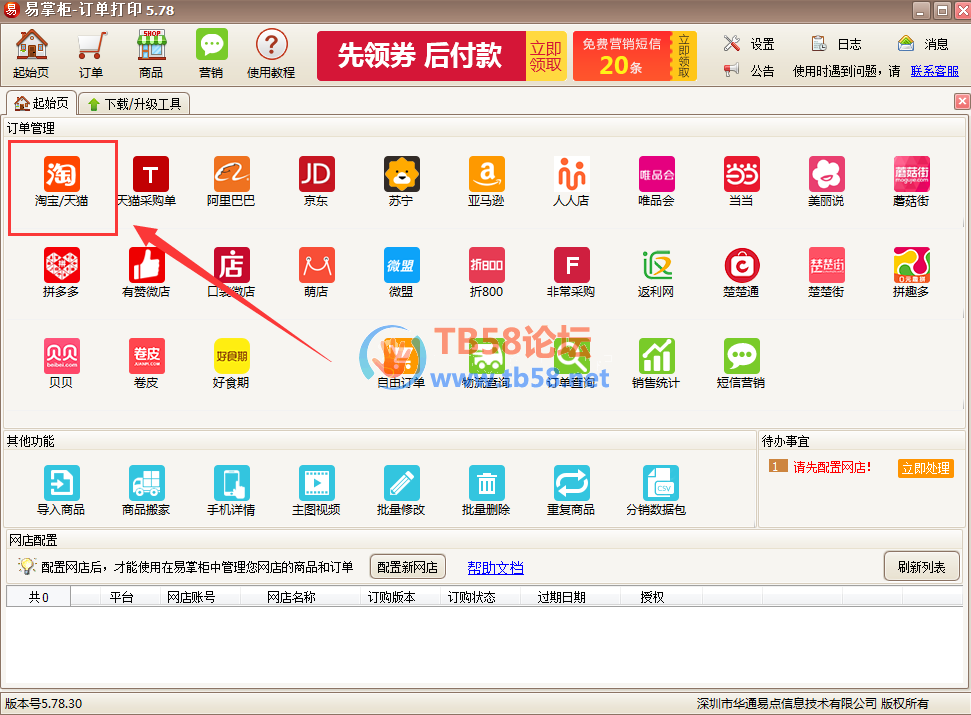
Task: Open the 萌店 platform
Action: (x=316, y=272)
